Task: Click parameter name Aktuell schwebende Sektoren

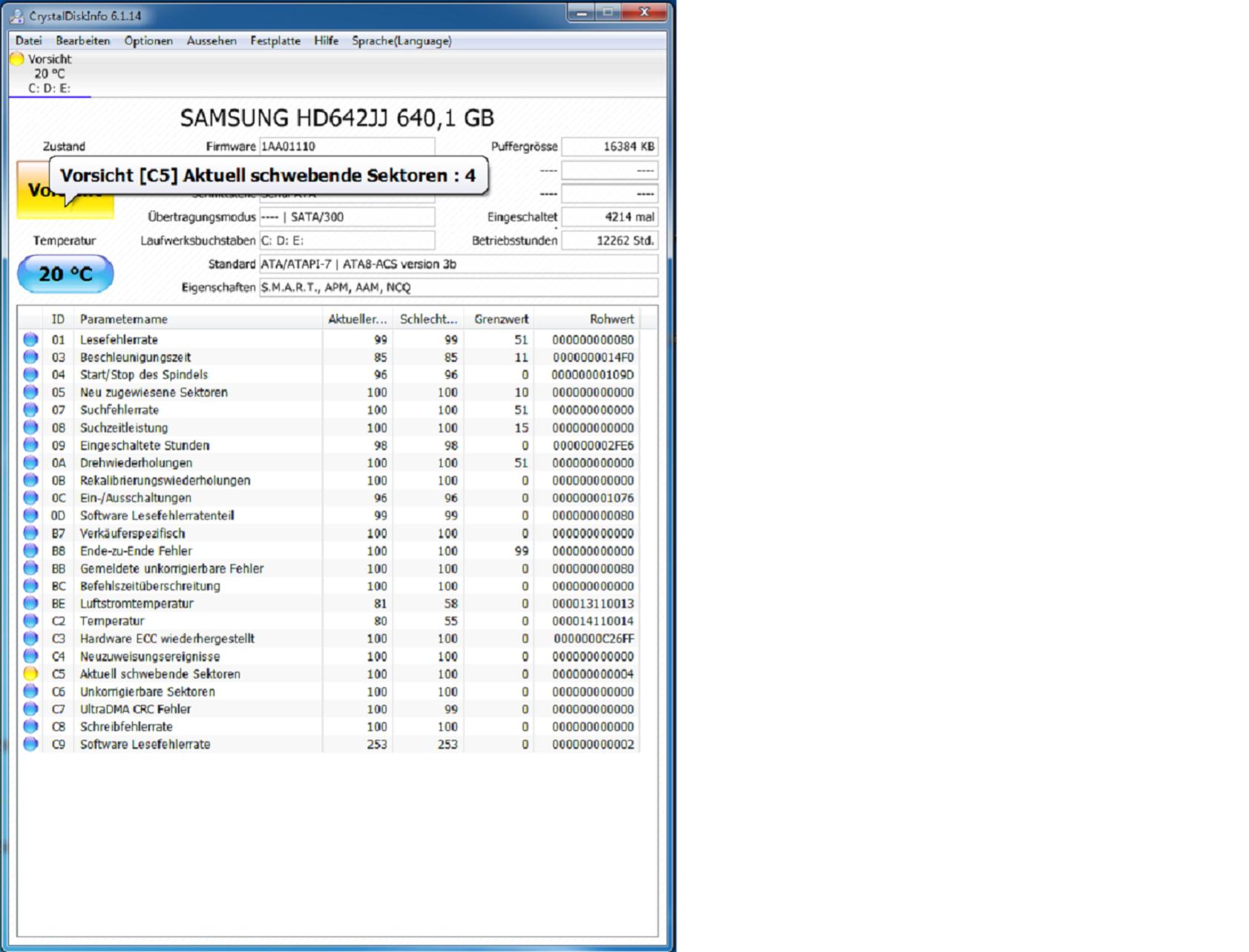Action: coord(160,674)
